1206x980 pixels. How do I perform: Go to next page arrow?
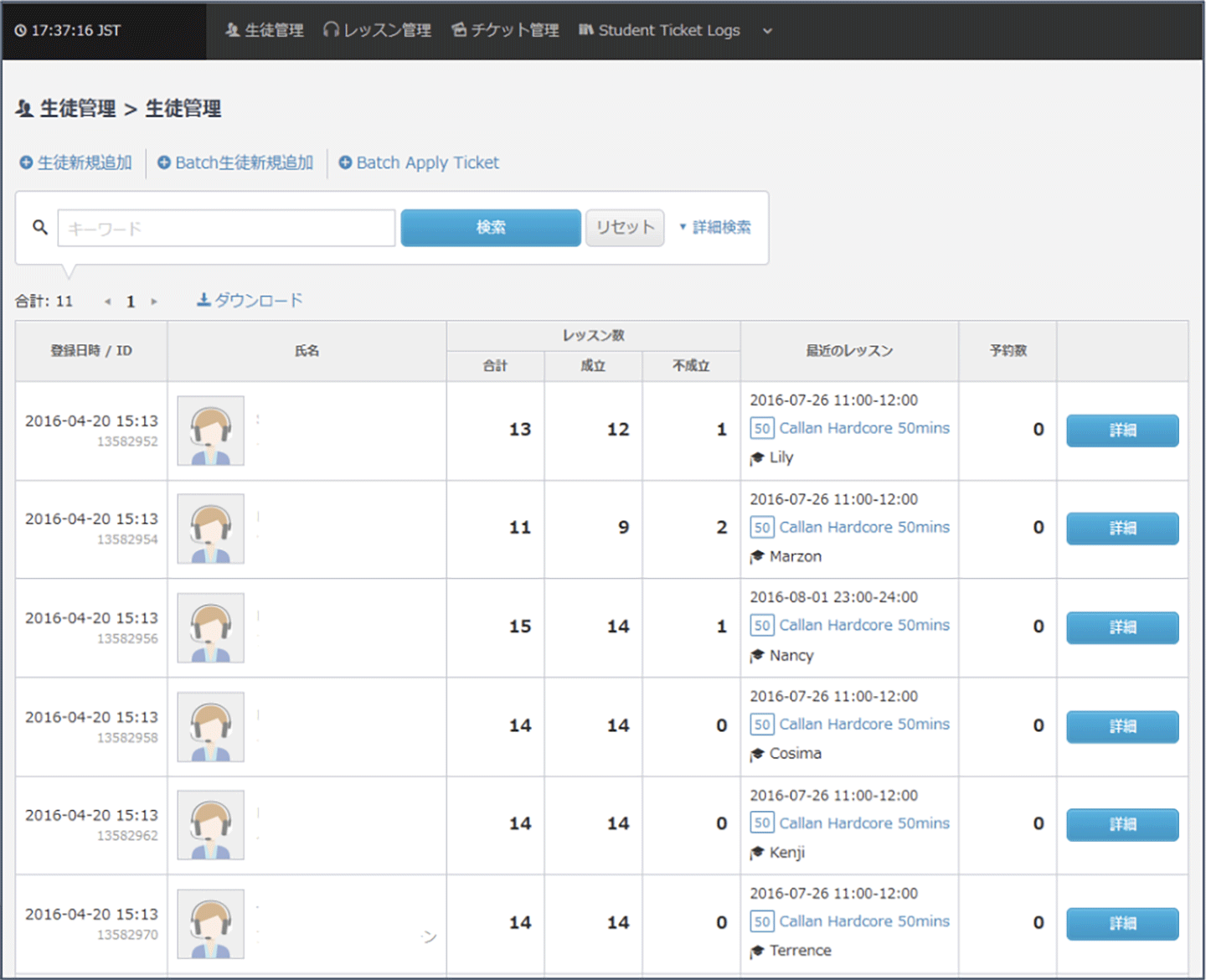click(154, 302)
